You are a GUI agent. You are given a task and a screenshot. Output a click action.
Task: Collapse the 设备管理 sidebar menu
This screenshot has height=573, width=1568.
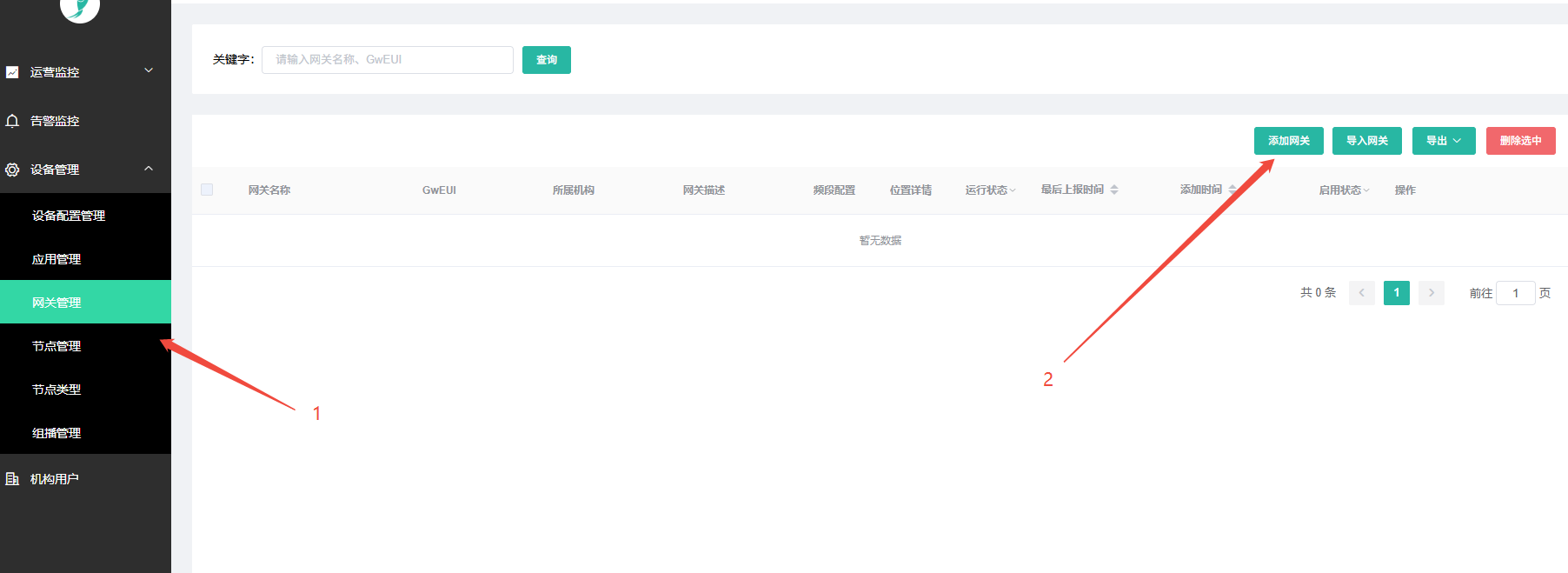pyautogui.click(x=149, y=169)
